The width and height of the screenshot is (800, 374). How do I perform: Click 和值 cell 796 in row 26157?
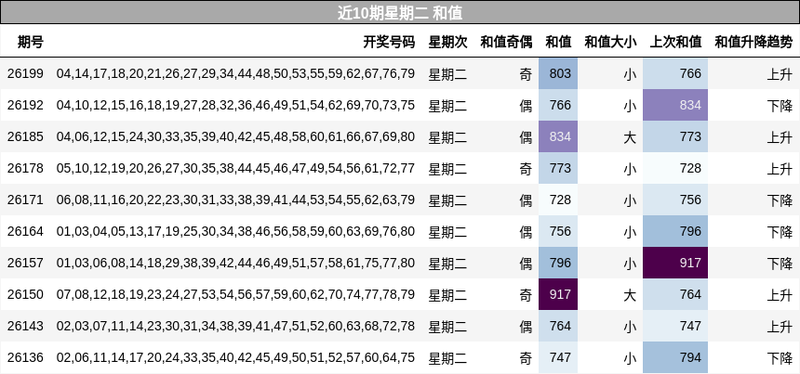(558, 263)
